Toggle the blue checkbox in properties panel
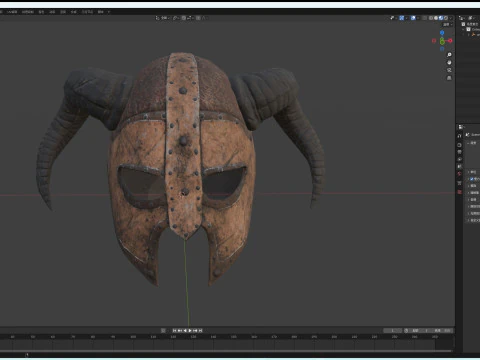The width and height of the screenshot is (480, 360). [471, 179]
